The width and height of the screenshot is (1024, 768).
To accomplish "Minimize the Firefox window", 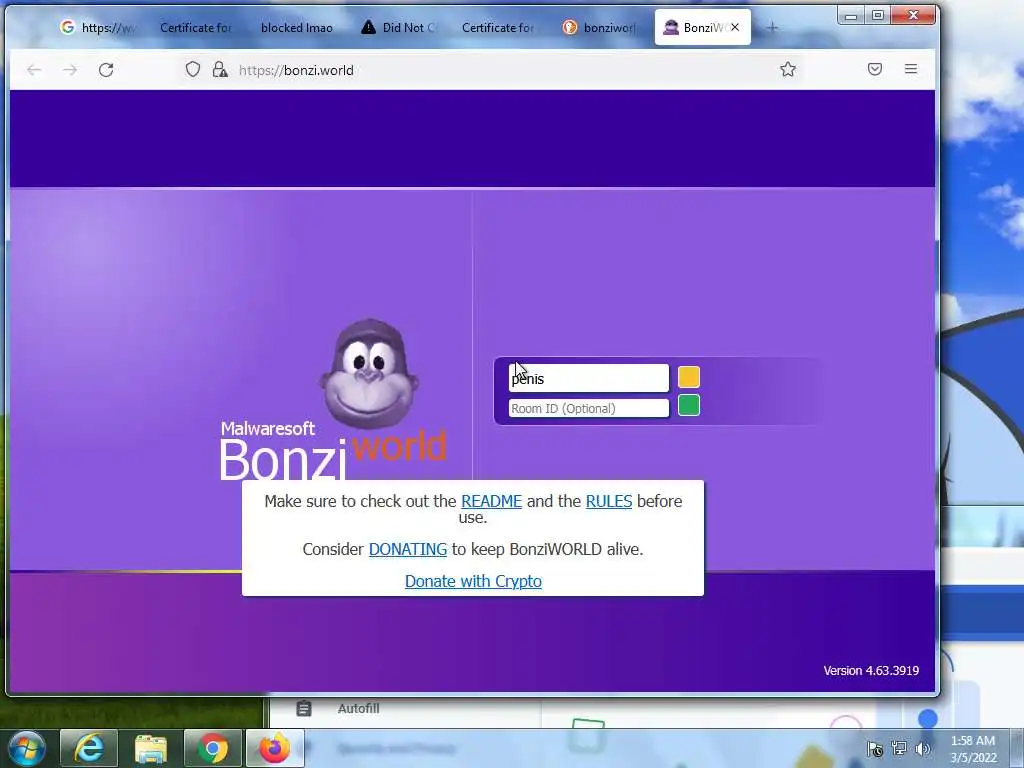I will [x=850, y=16].
